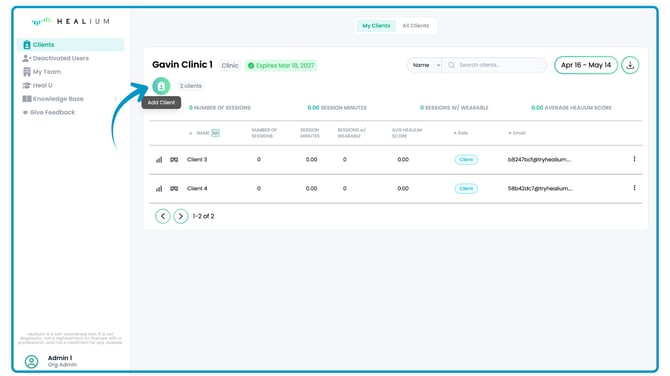Open the three-dot menu for Client 3
The width and height of the screenshot is (670, 376).
point(634,159)
